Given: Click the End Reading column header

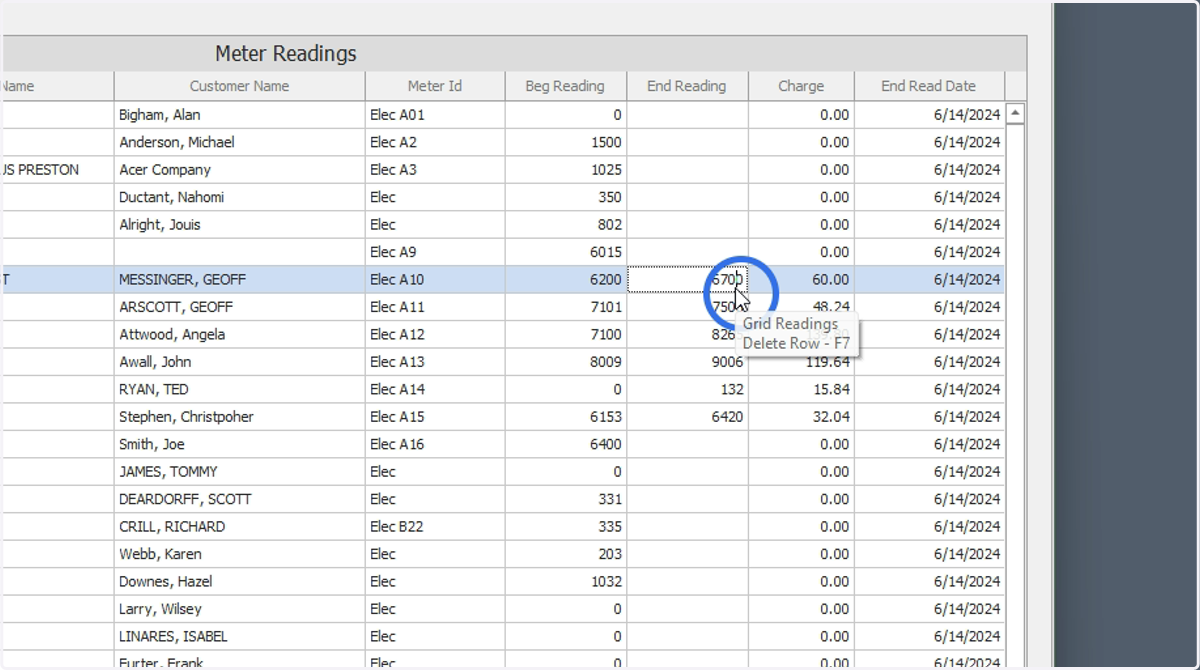Looking at the screenshot, I should pos(687,86).
